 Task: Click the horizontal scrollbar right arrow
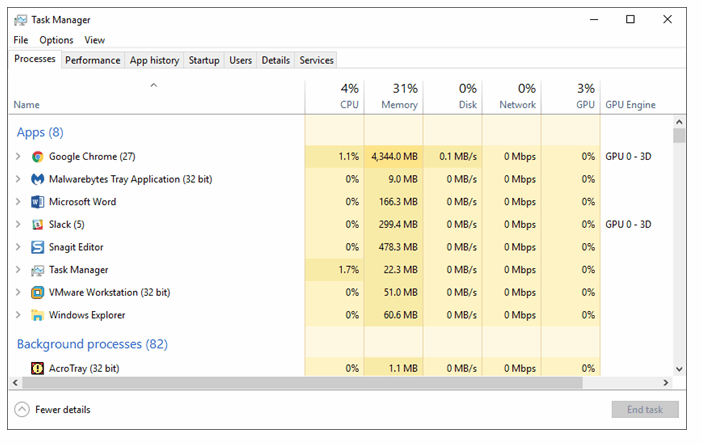pos(666,383)
